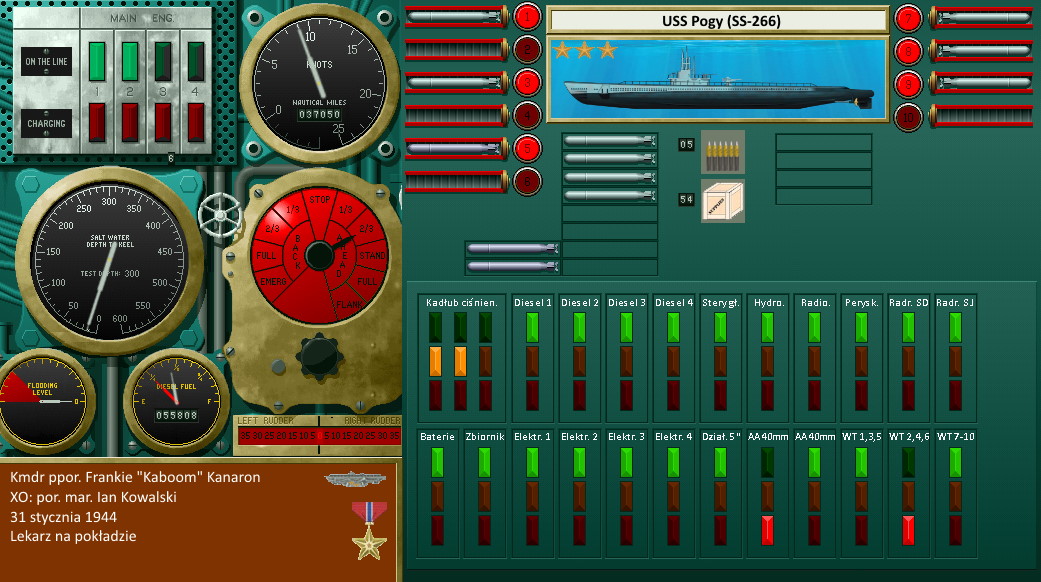Image resolution: width=1041 pixels, height=582 pixels.
Task: Click the deck gun ammunition icon
Action: pyautogui.click(x=722, y=151)
